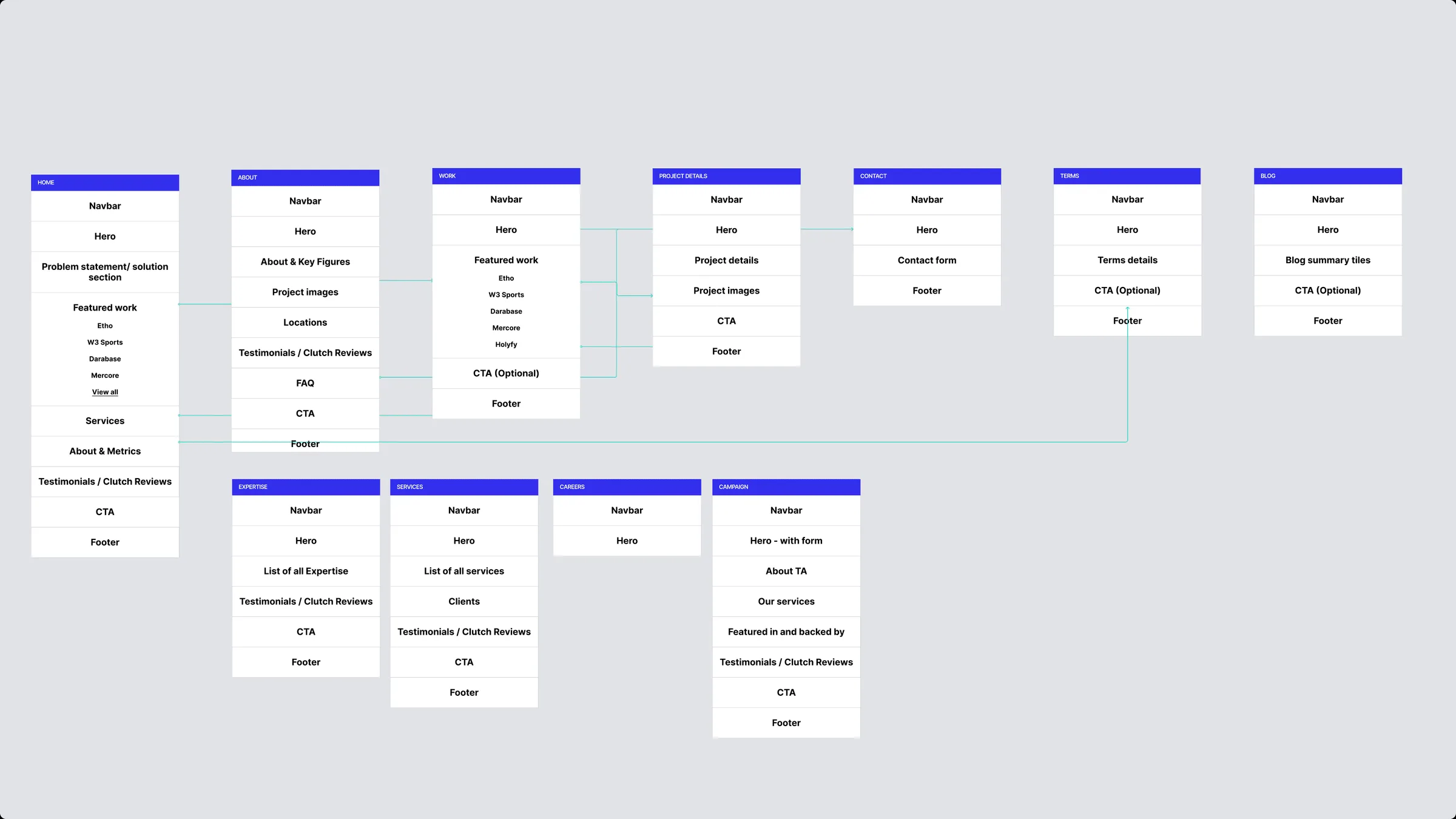Select the Locations block in About
Image resolution: width=1456 pixels, height=819 pixels.
(305, 323)
